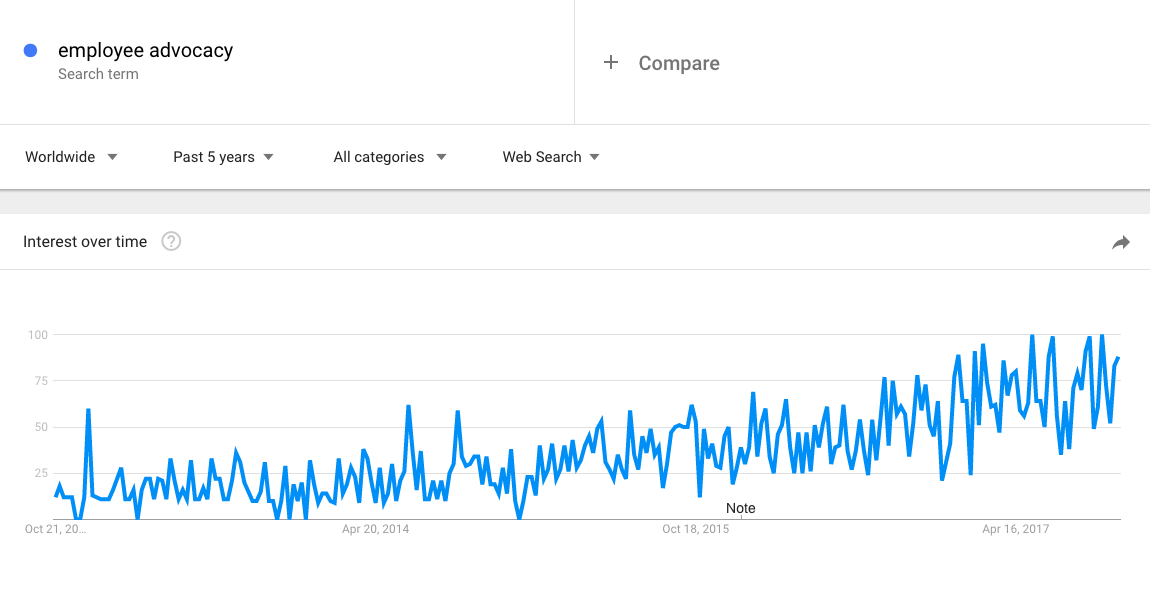Expand the Web Search type arrow
This screenshot has width=1150, height=605.
pyautogui.click(x=594, y=157)
